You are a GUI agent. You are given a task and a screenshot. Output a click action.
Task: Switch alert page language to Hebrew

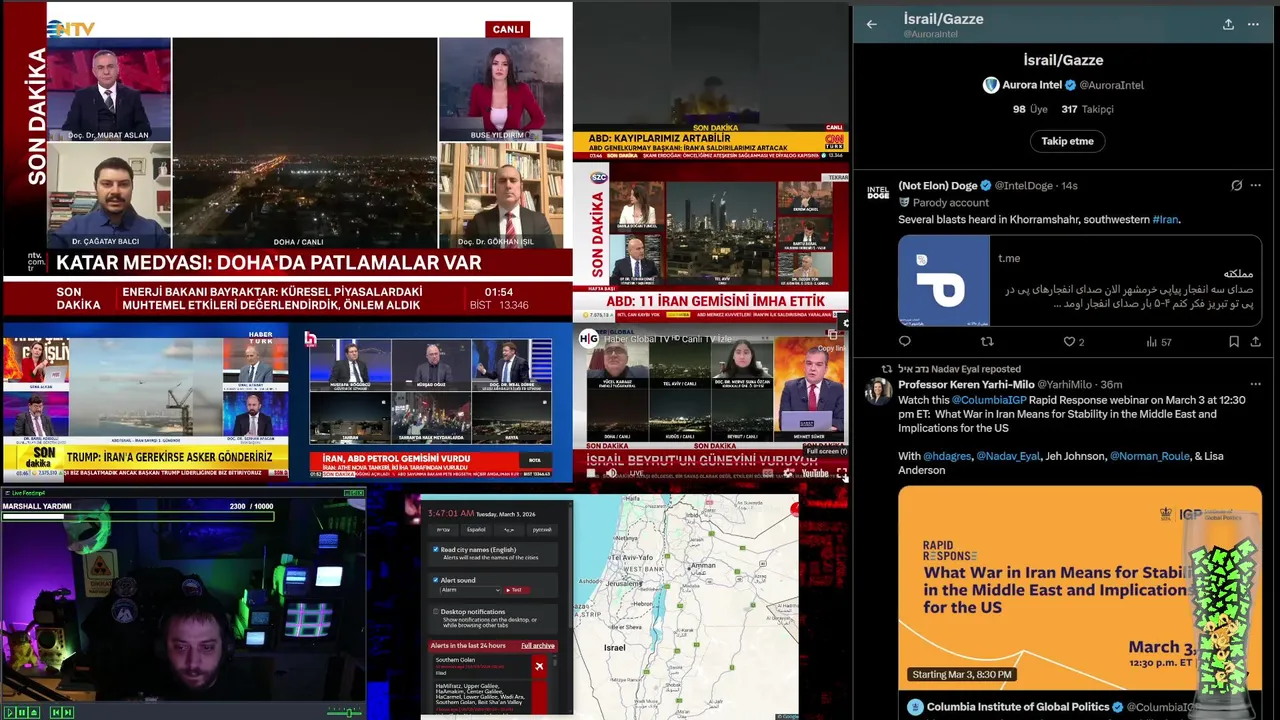(x=443, y=529)
